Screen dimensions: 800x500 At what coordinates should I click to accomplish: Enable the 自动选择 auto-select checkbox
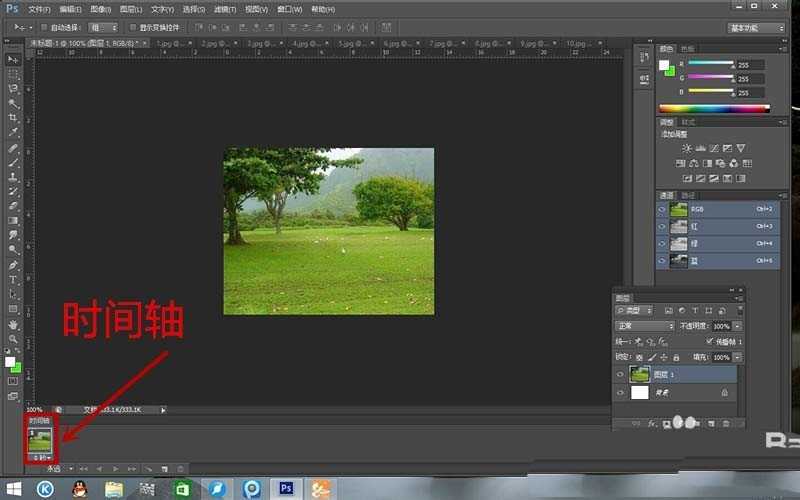44,28
